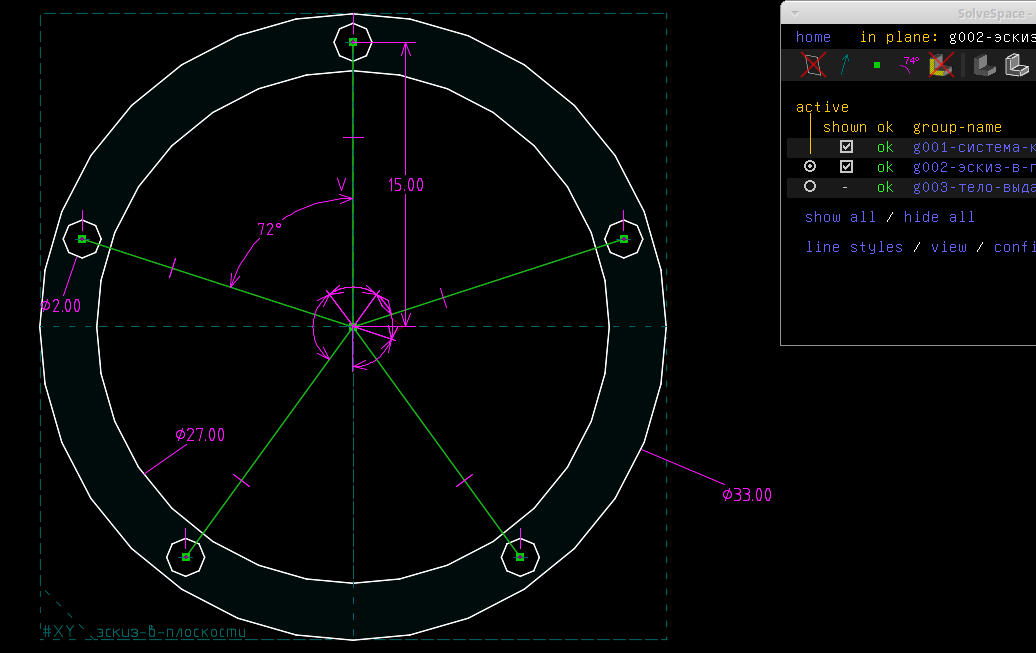
Task: Open line styles link
Action: 854,247
